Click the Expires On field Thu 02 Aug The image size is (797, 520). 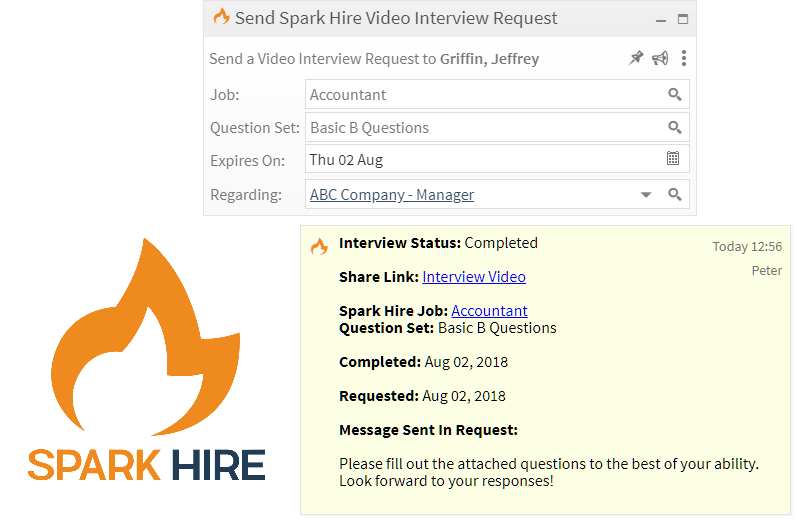(x=497, y=159)
